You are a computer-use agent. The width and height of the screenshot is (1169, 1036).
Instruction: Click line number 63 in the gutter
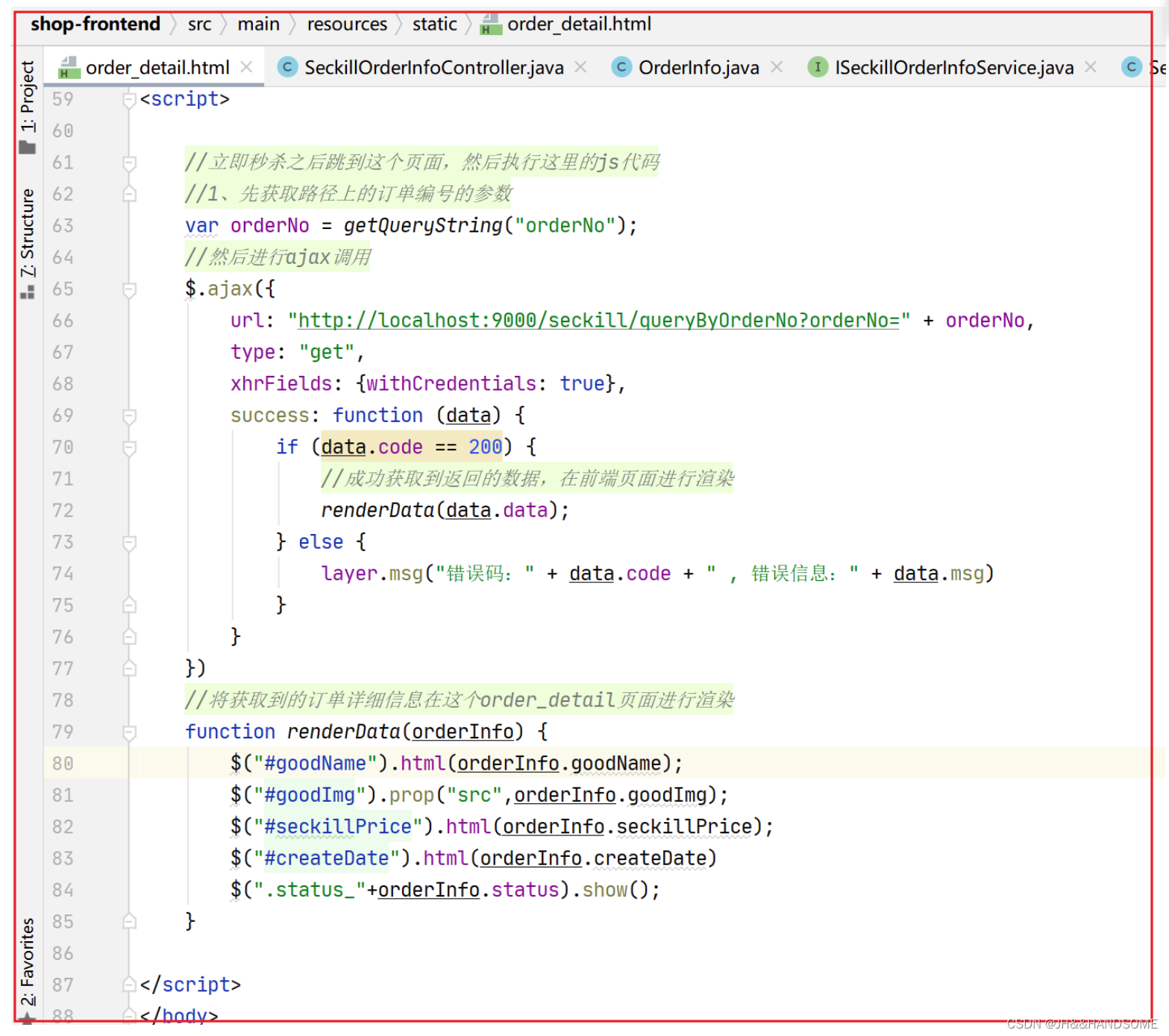coord(63,226)
